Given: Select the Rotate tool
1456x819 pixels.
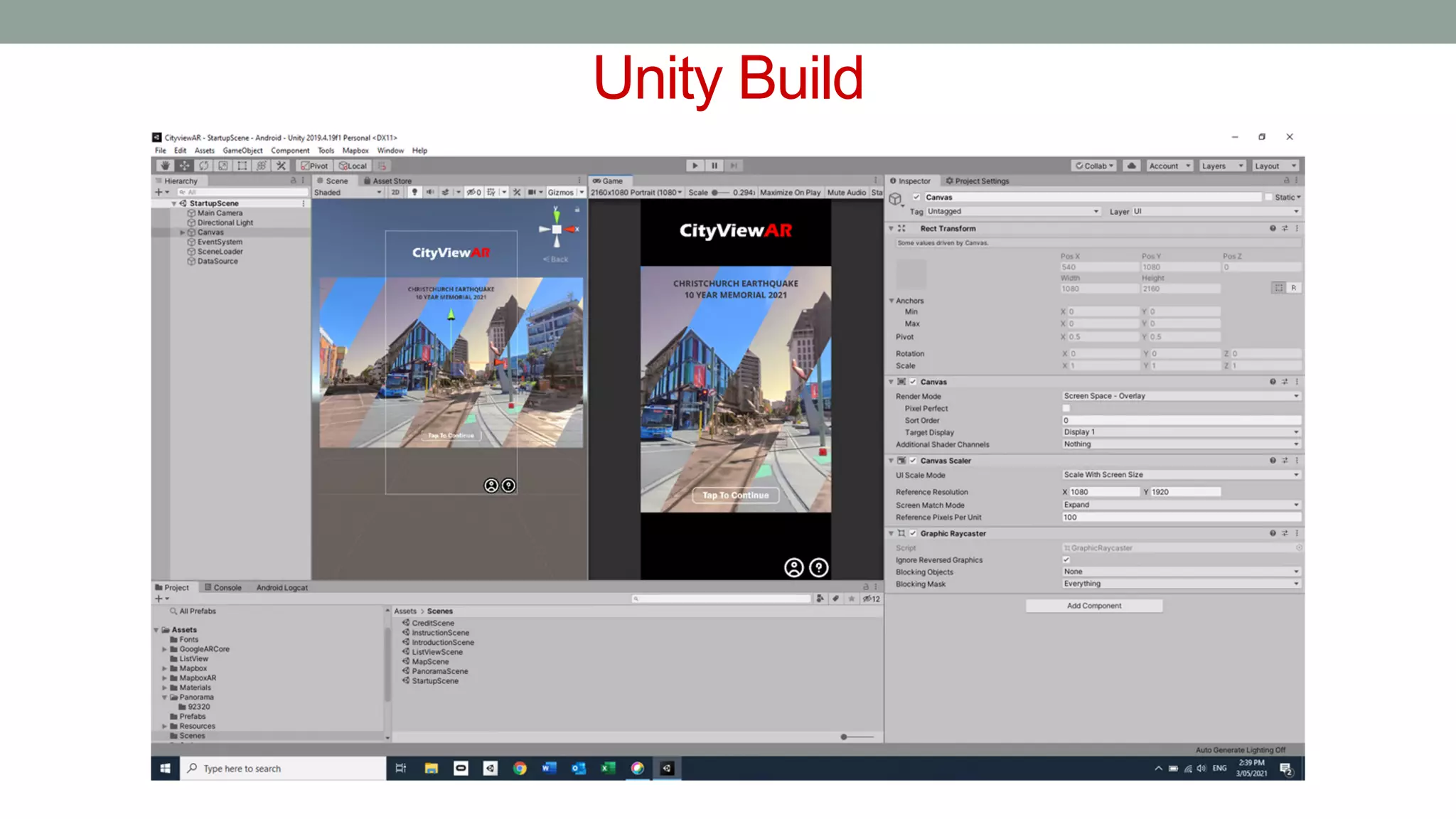Looking at the screenshot, I should tap(204, 166).
